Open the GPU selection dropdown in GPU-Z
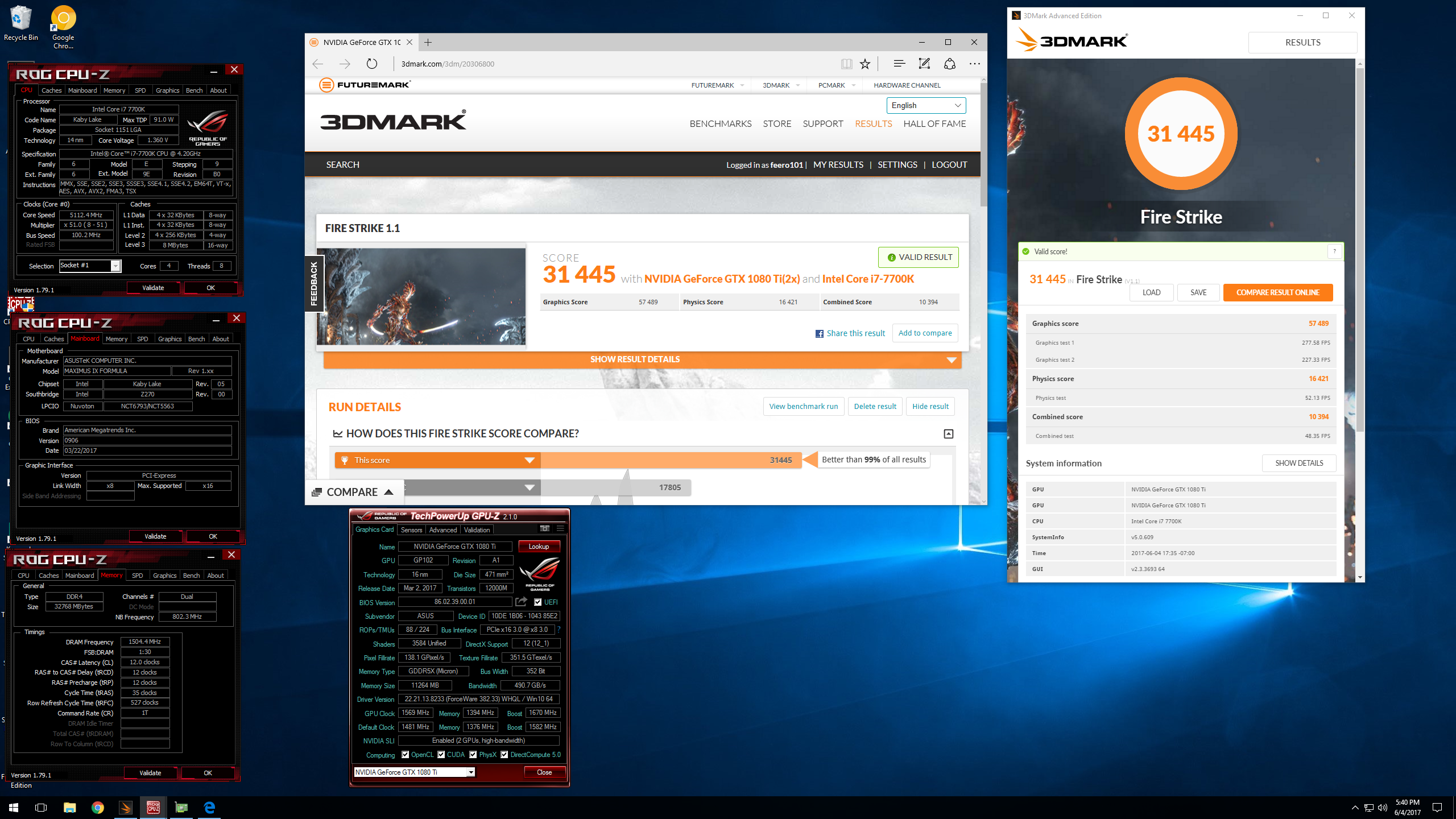 point(414,772)
